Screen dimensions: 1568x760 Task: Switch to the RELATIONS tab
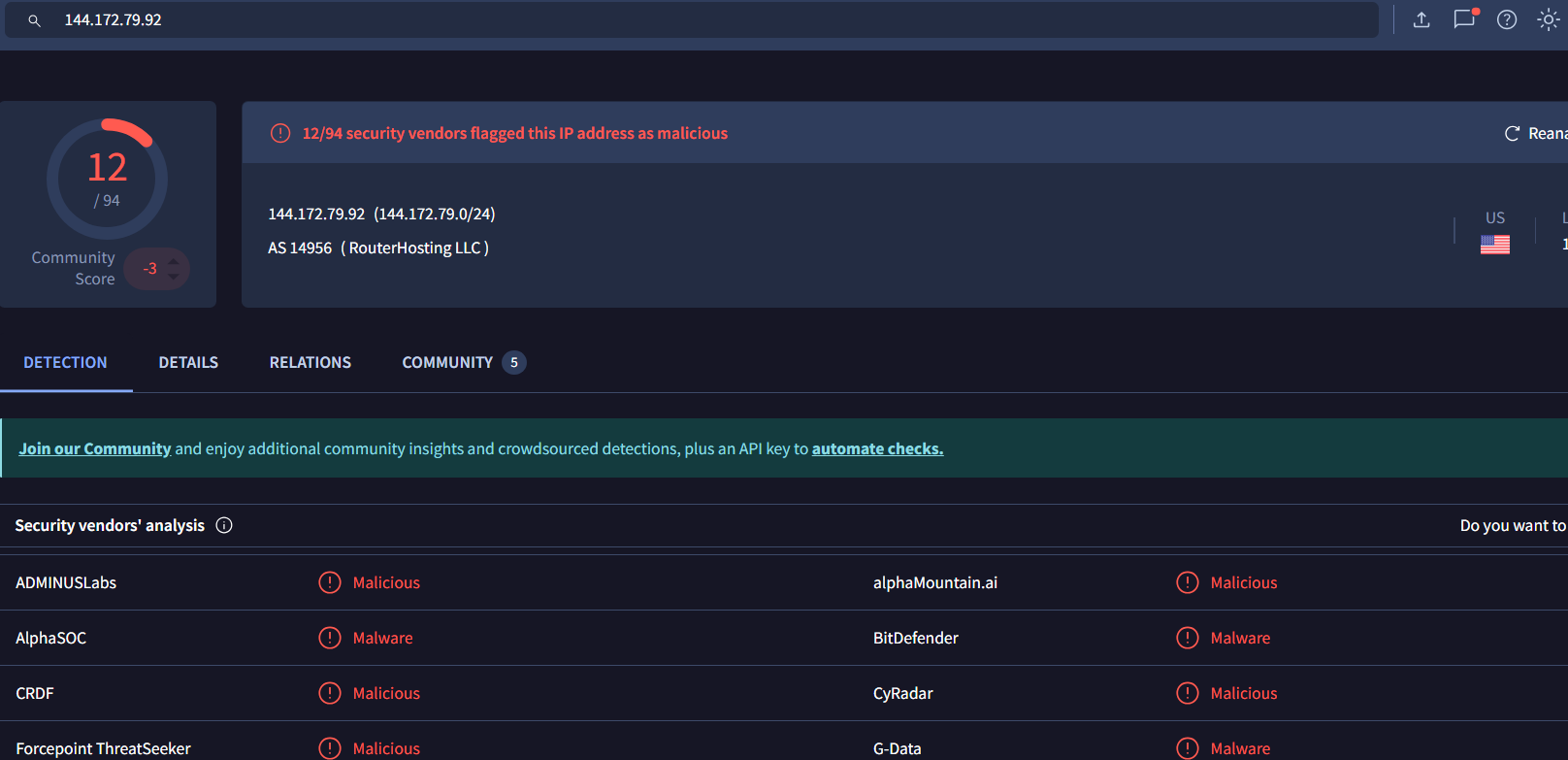click(x=310, y=362)
